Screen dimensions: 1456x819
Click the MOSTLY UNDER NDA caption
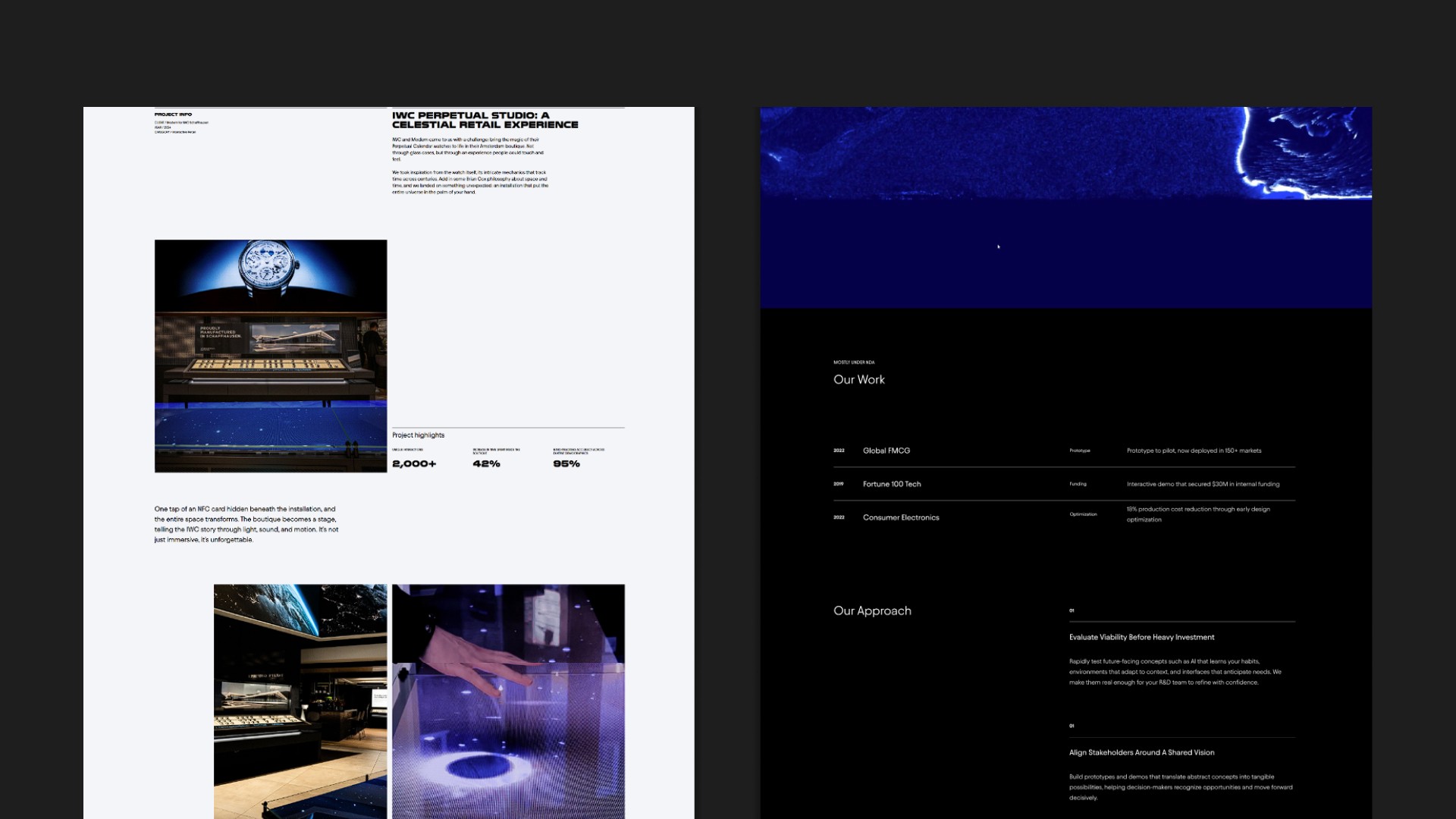click(x=854, y=362)
